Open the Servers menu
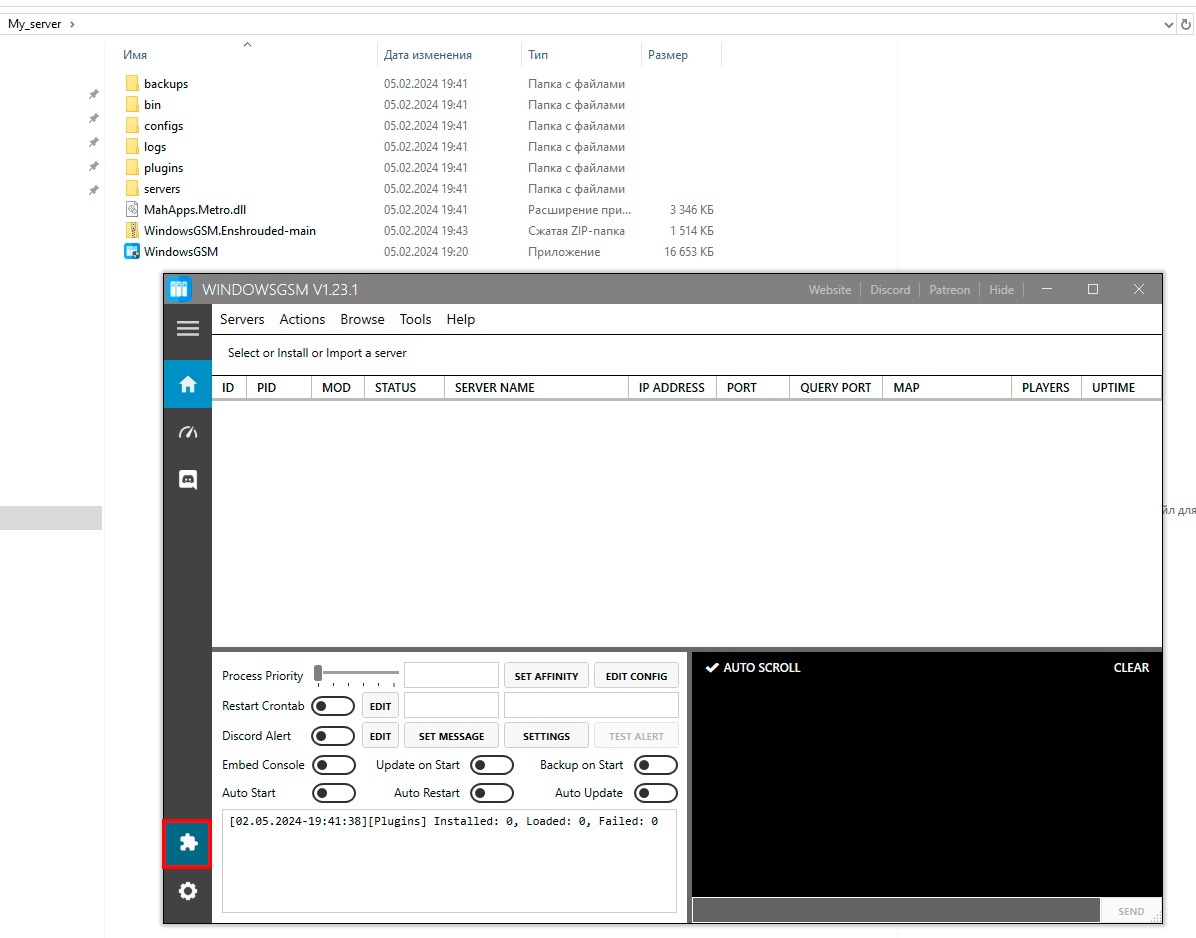The width and height of the screenshot is (1196, 938). click(242, 320)
